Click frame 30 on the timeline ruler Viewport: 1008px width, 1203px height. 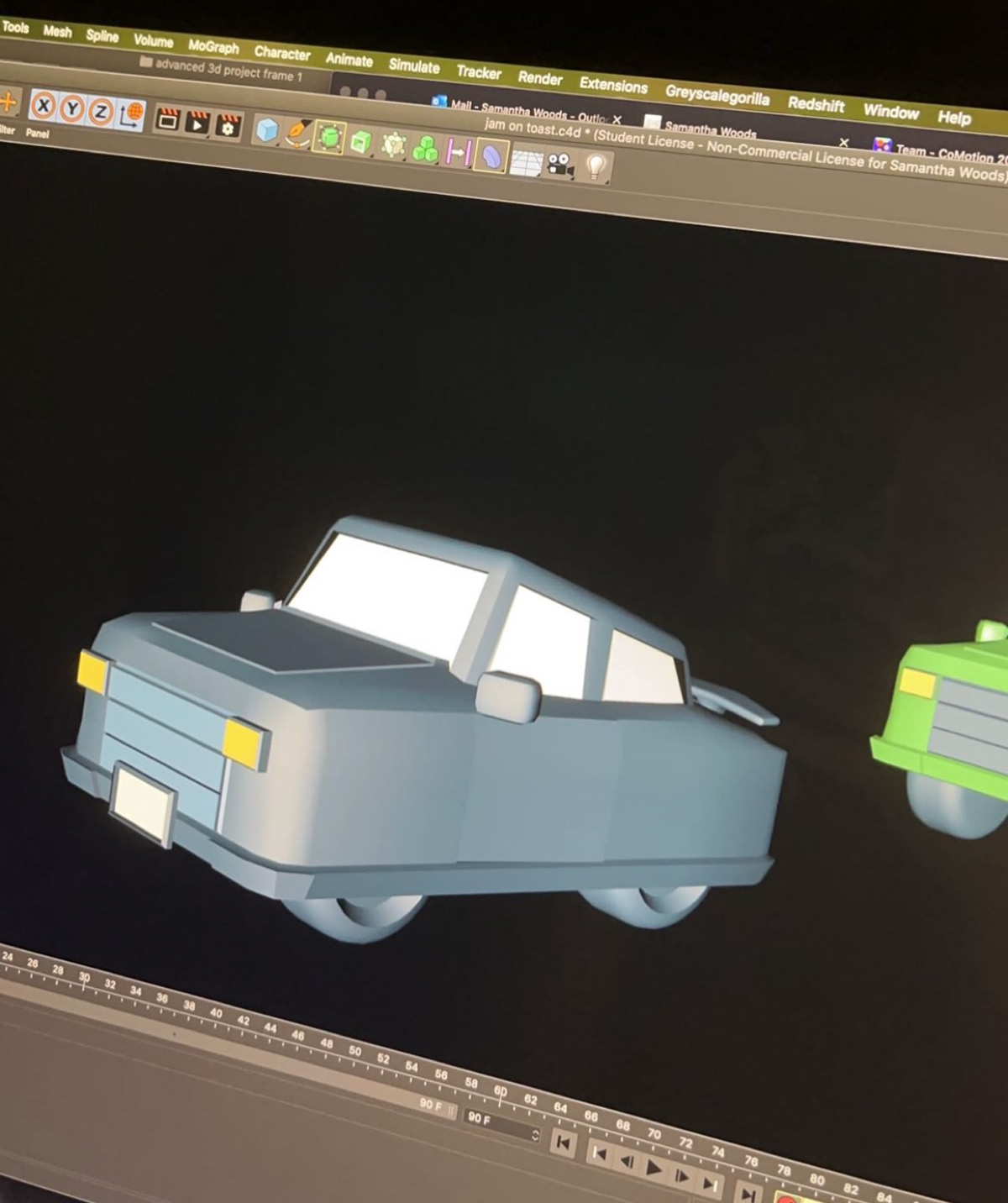84,978
